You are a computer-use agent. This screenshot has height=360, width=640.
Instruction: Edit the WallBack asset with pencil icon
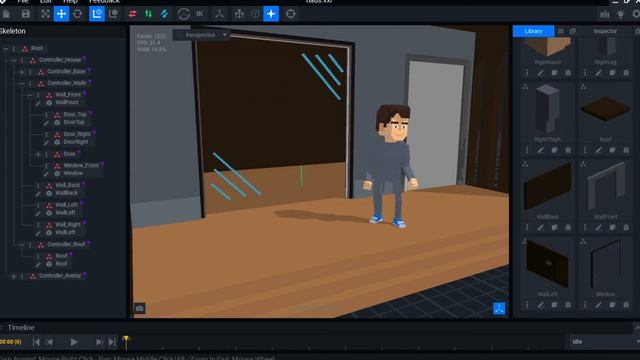coord(540,227)
